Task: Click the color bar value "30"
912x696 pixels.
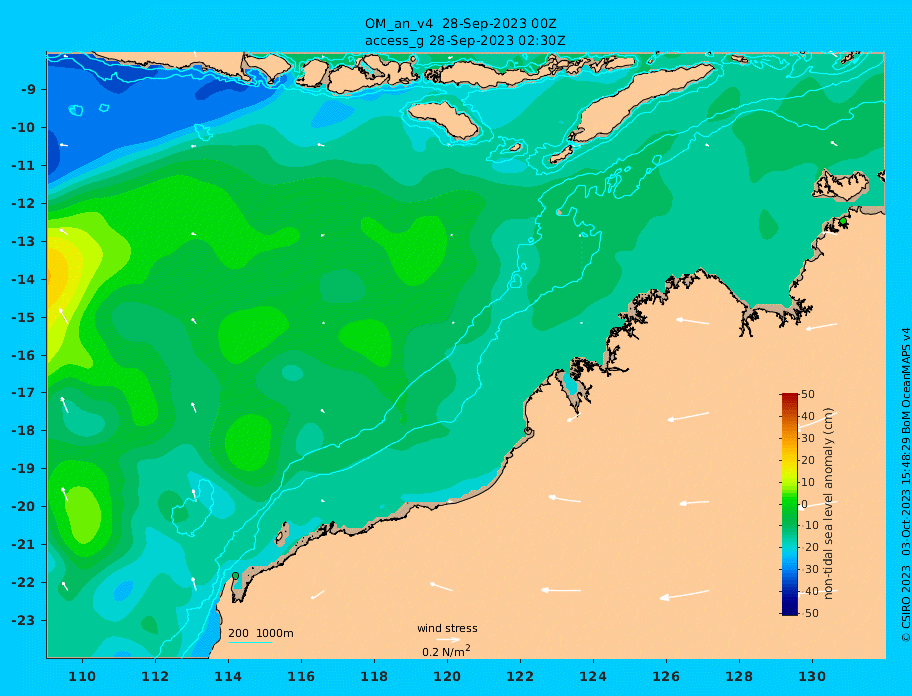Action: tap(808, 438)
